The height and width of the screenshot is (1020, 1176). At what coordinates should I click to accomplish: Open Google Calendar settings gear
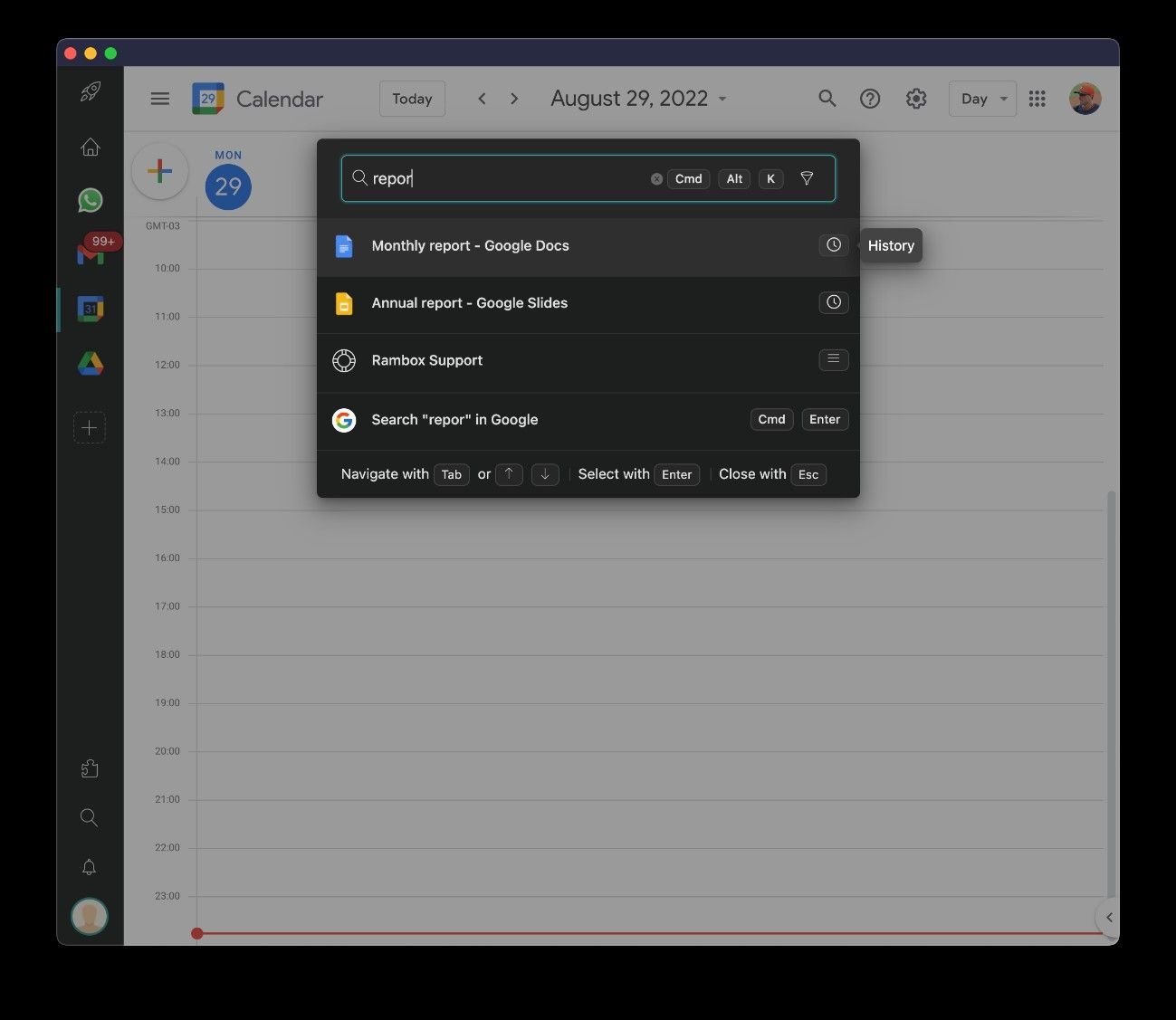[x=916, y=99]
